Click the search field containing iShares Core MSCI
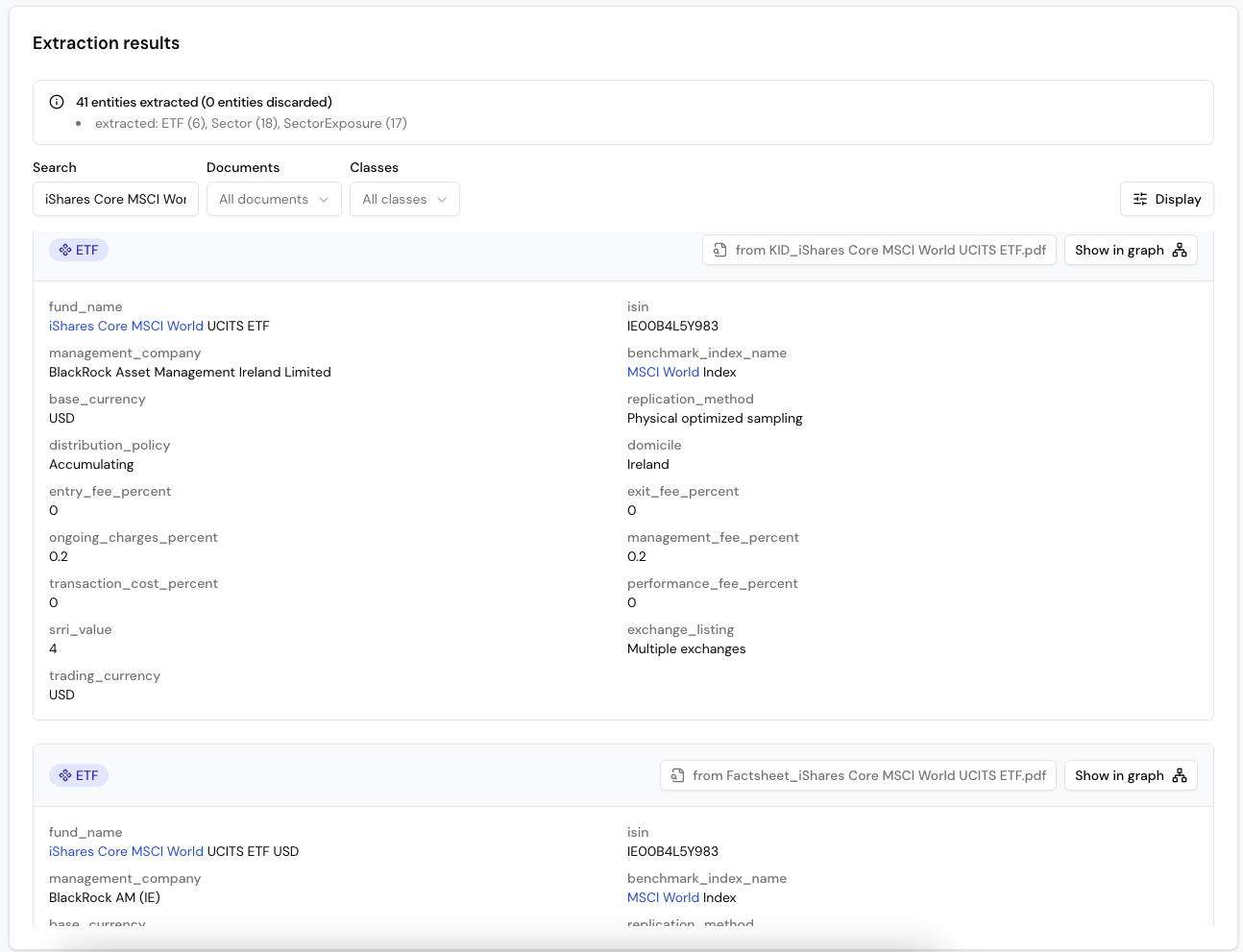 point(115,199)
